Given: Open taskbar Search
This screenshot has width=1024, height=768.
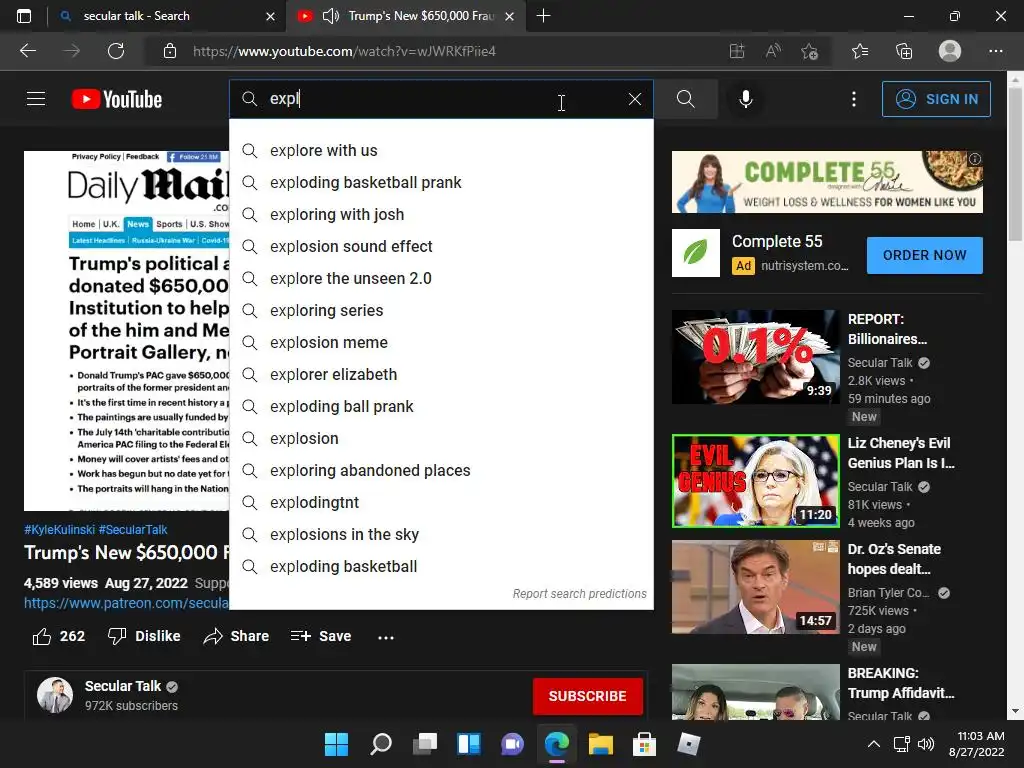Looking at the screenshot, I should [381, 744].
